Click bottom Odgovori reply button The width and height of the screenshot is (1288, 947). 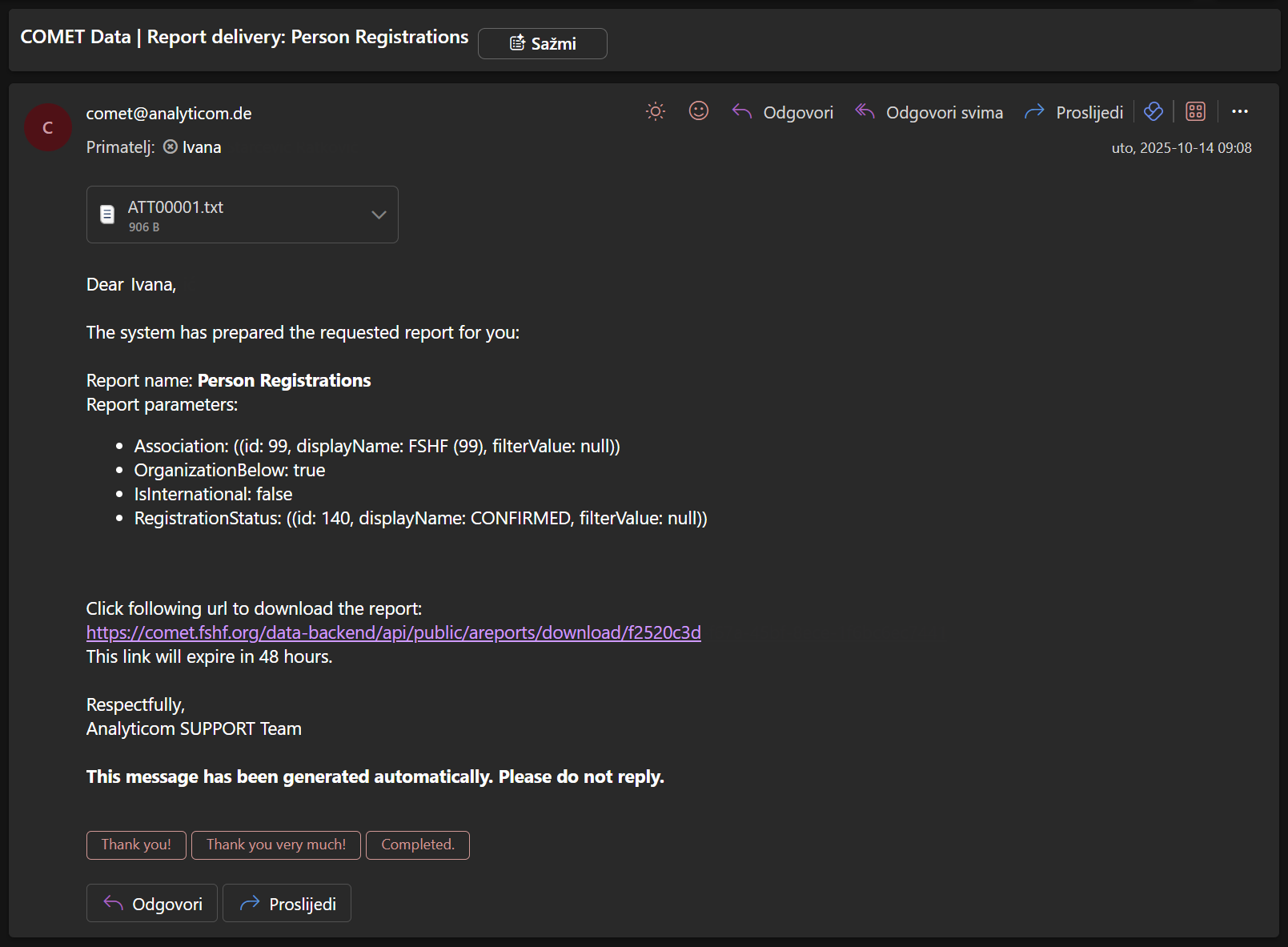coord(152,904)
